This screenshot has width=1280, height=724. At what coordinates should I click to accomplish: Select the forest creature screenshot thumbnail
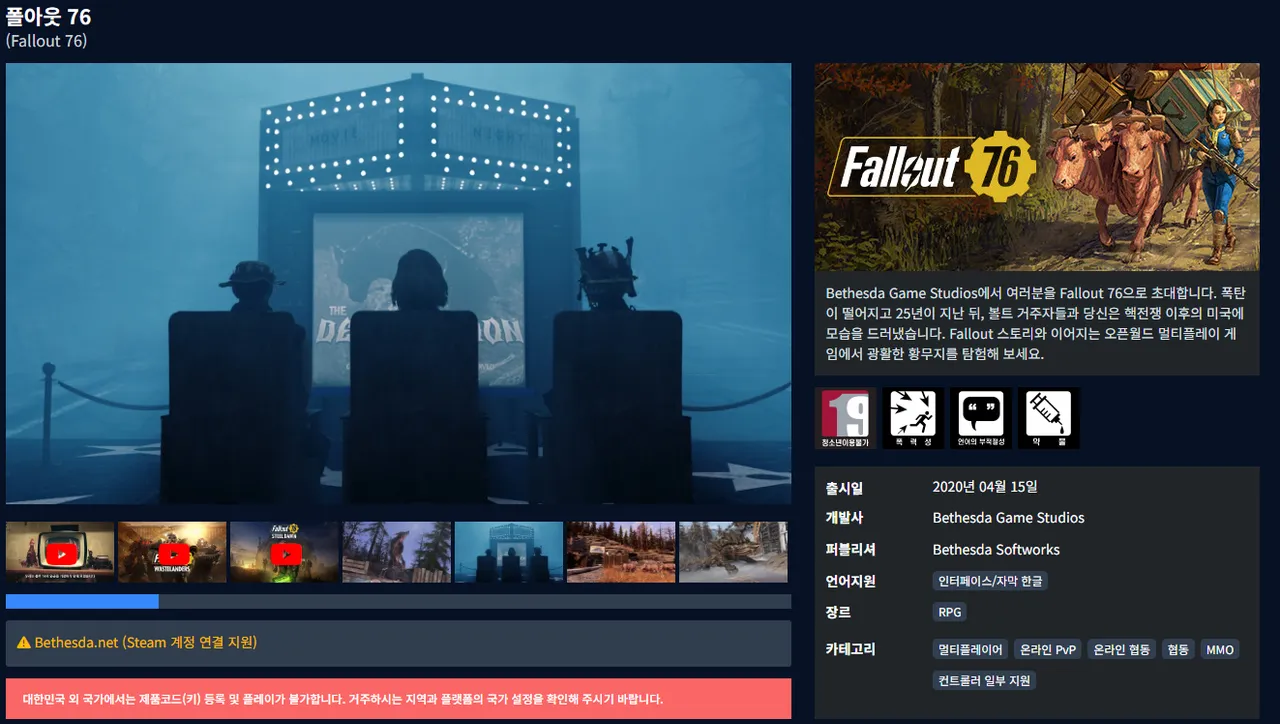tap(397, 552)
